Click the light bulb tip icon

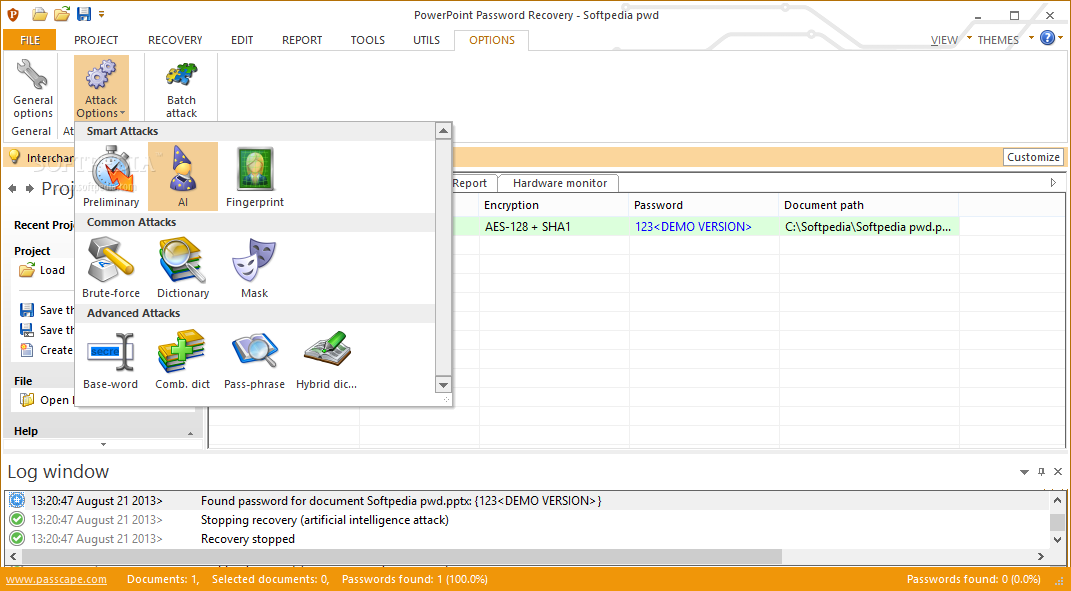(14, 156)
